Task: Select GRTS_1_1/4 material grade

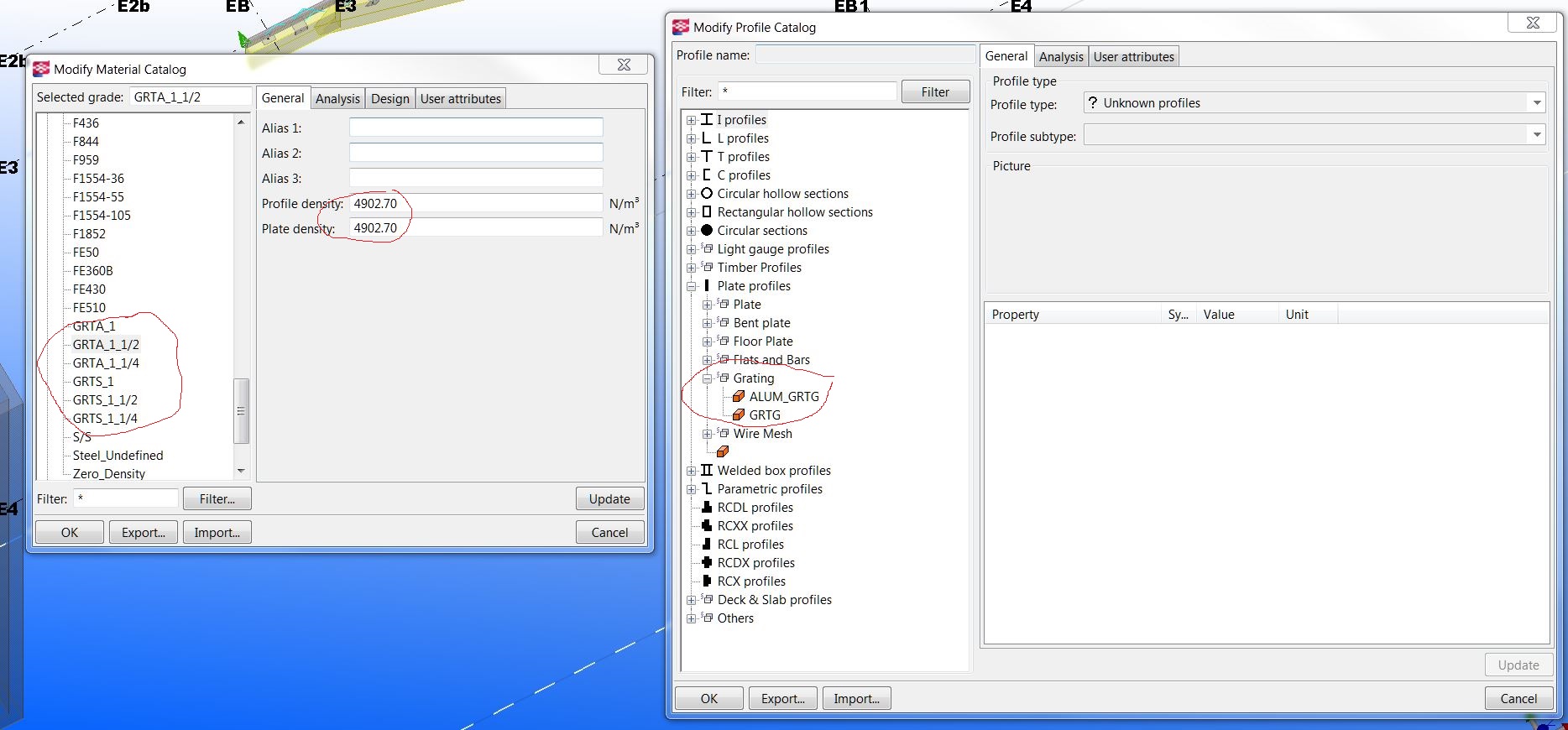Action: [x=105, y=419]
